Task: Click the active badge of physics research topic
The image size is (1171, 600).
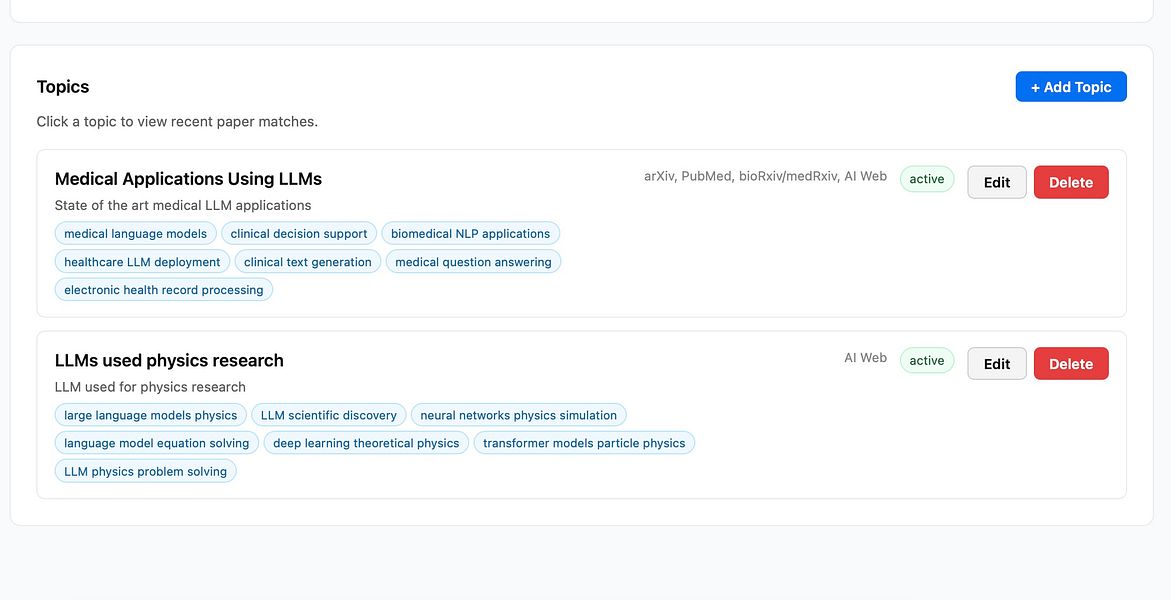Action: pos(927,360)
